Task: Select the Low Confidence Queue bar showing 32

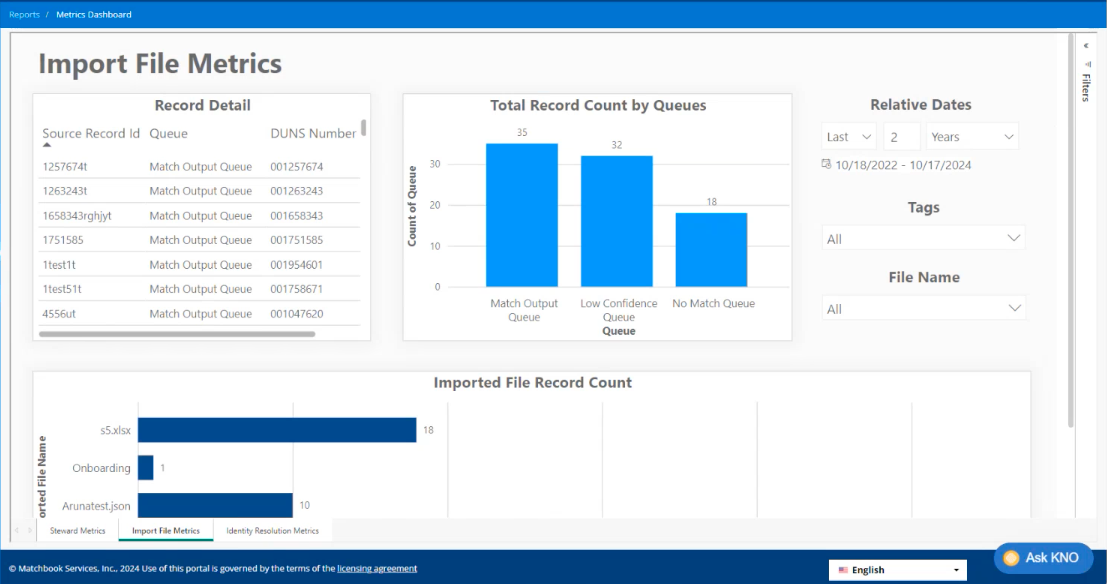Action: coord(616,221)
